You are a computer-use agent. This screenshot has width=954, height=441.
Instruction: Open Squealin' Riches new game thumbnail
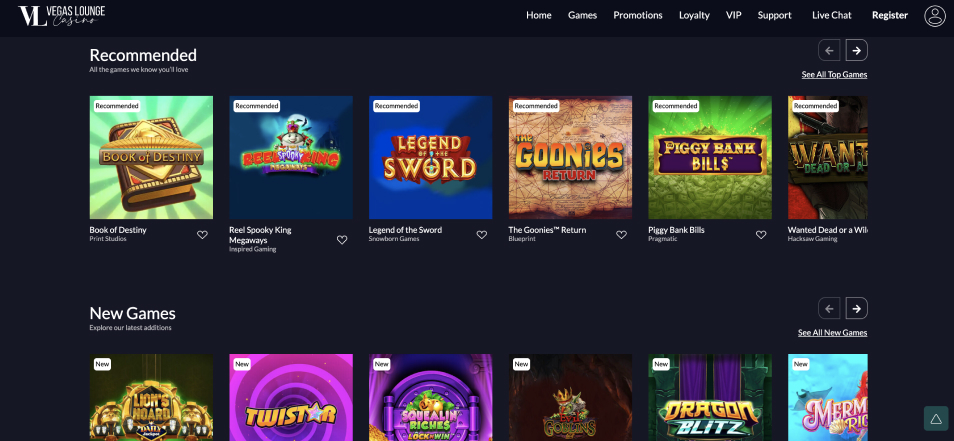[x=430, y=397]
